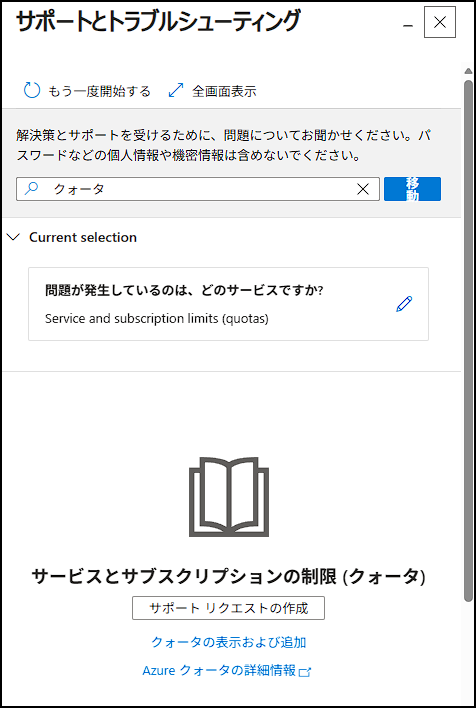Click the 移動 button
This screenshot has width=476, height=708.
click(x=412, y=189)
